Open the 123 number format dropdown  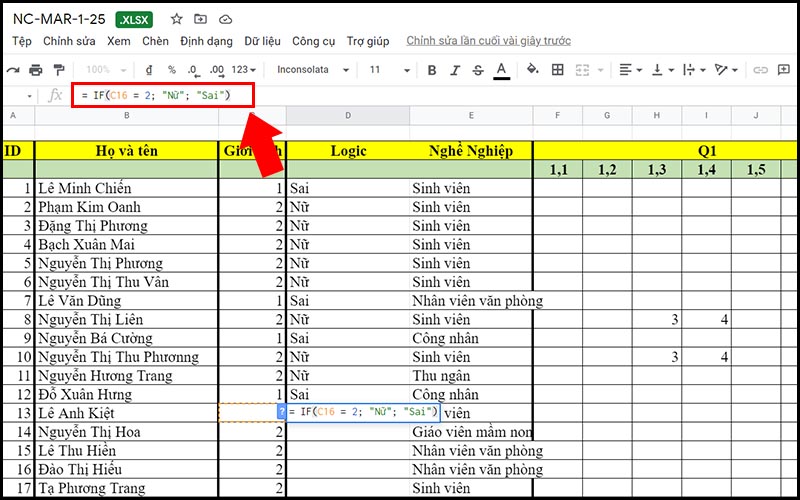(x=244, y=70)
